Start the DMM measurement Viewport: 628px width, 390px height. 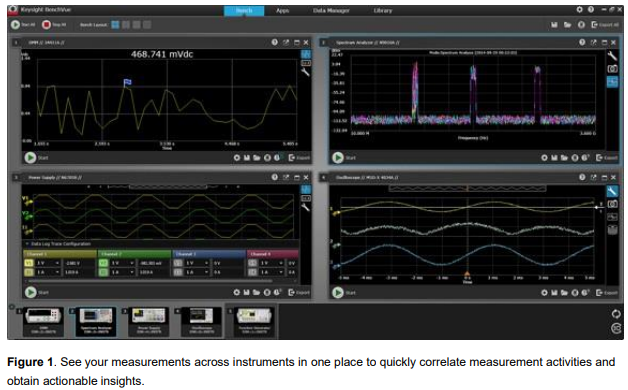coord(30,157)
